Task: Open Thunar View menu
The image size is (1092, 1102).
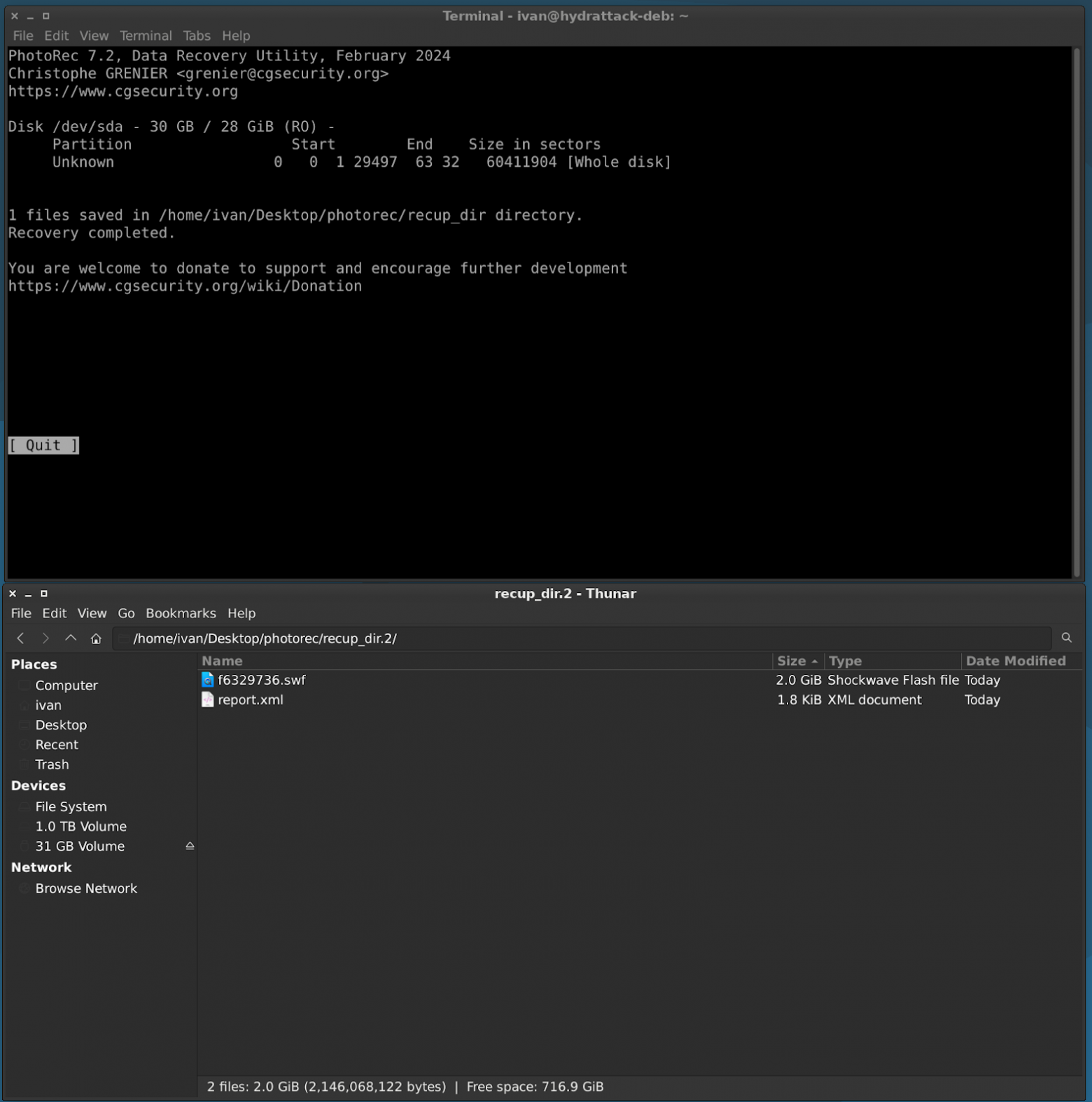Action: click(x=92, y=613)
